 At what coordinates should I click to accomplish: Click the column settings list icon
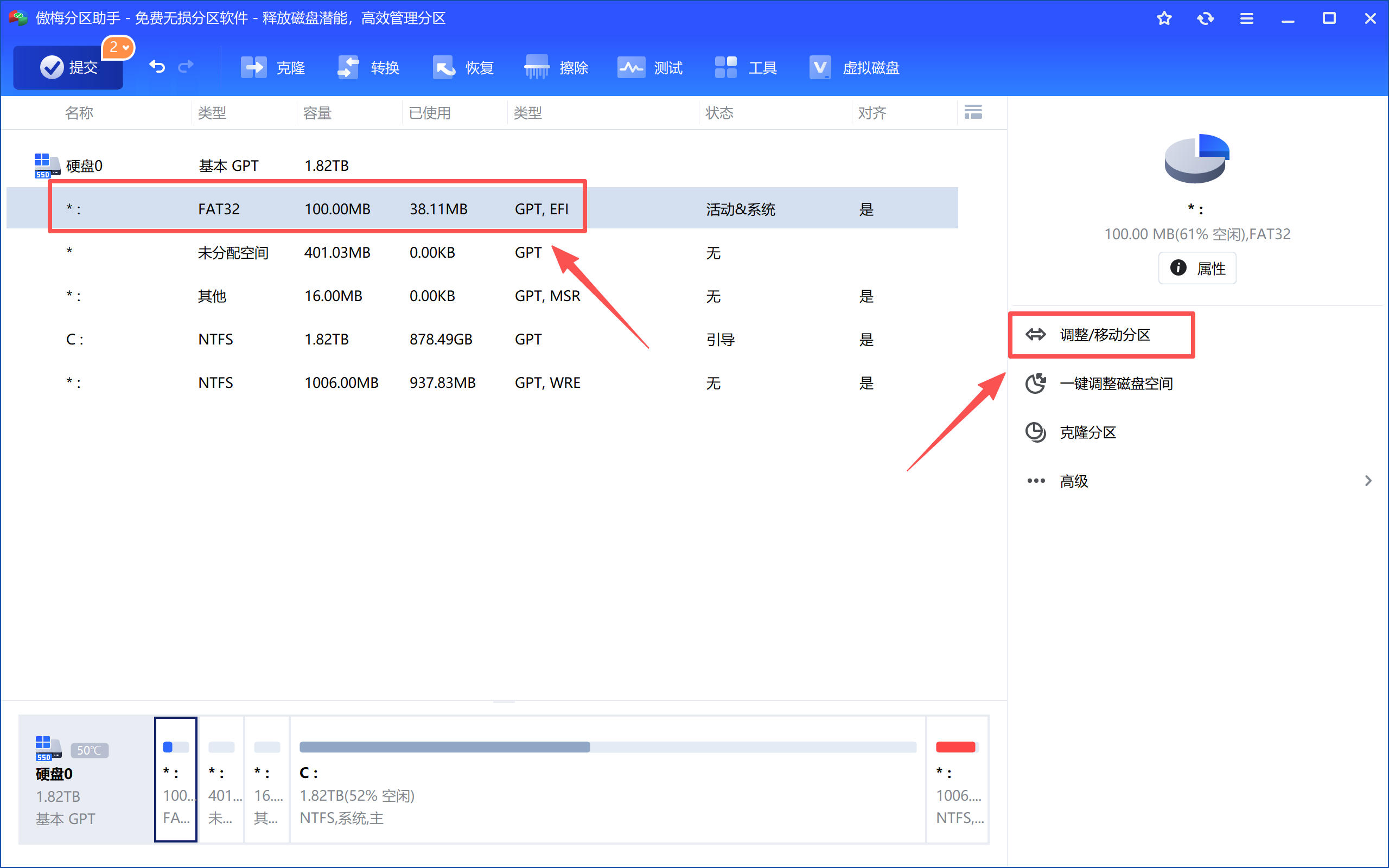pos(973,112)
